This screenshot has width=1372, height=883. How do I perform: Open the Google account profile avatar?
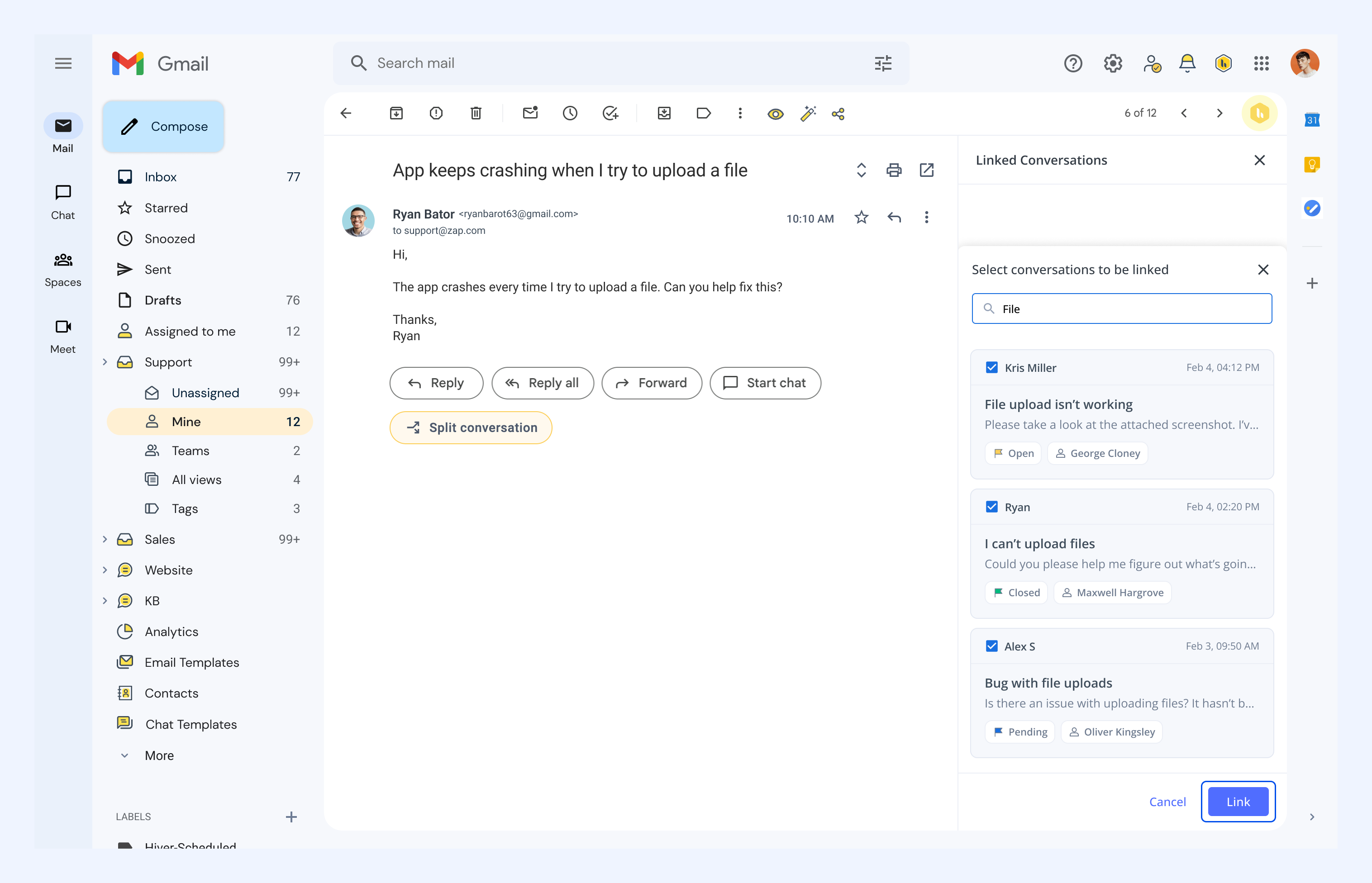click(1304, 63)
